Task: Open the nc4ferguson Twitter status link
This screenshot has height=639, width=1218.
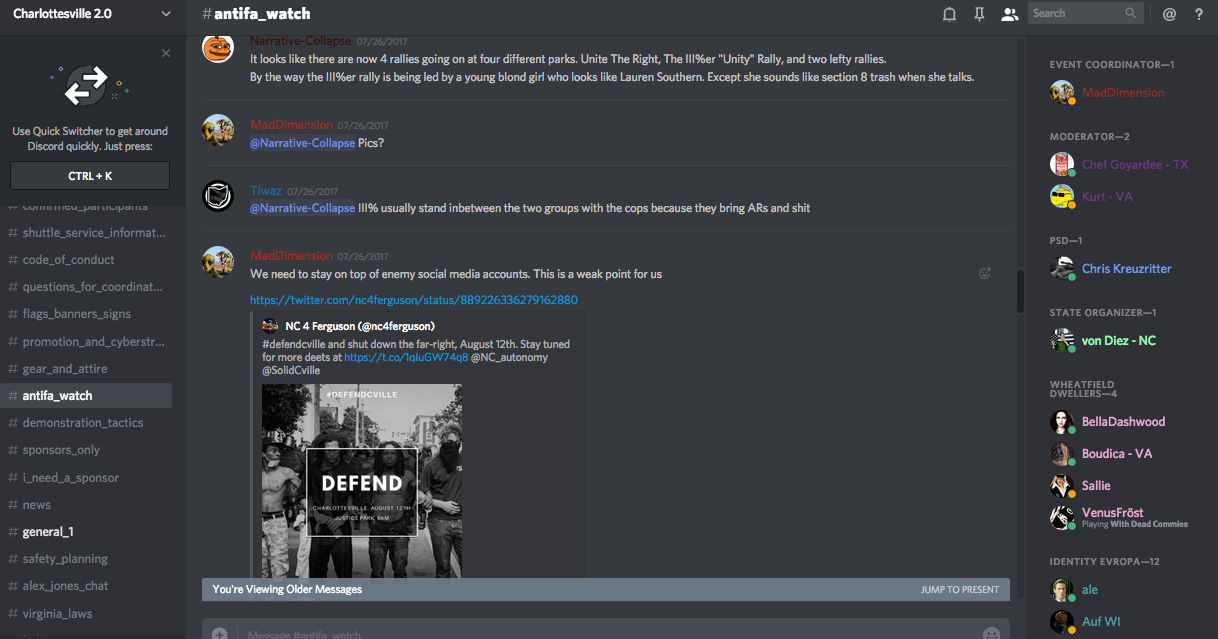Action: (413, 300)
